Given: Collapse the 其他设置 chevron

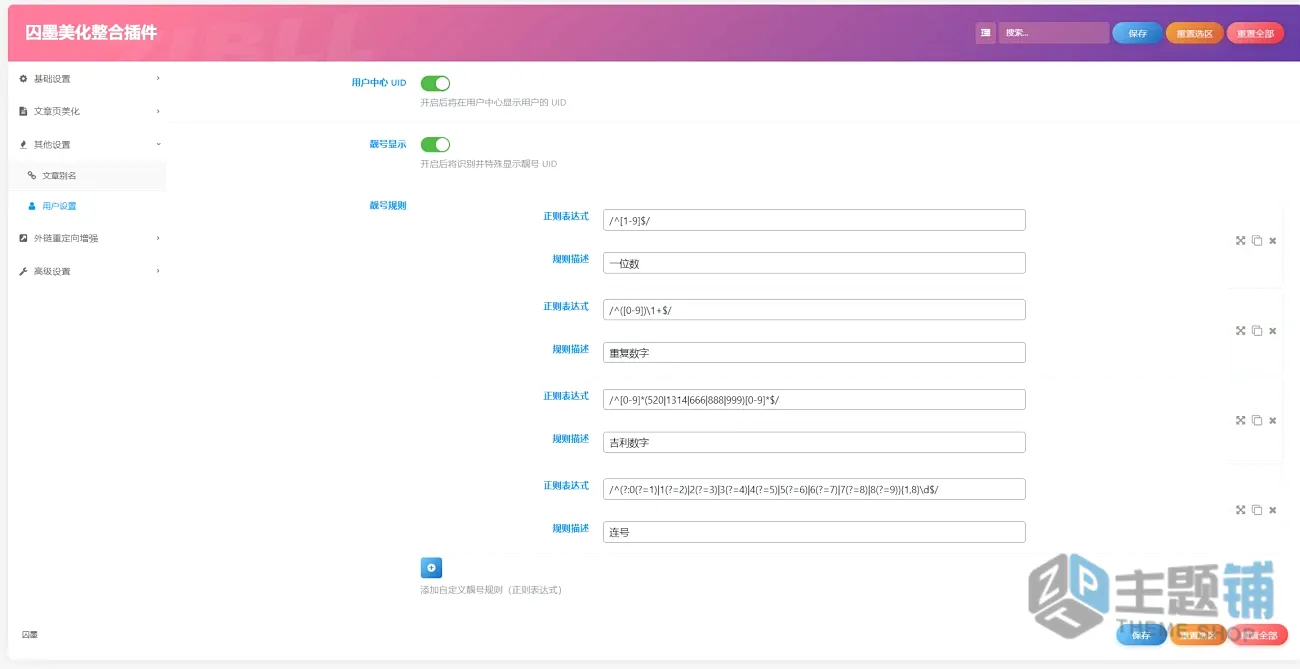Looking at the screenshot, I should (158, 145).
